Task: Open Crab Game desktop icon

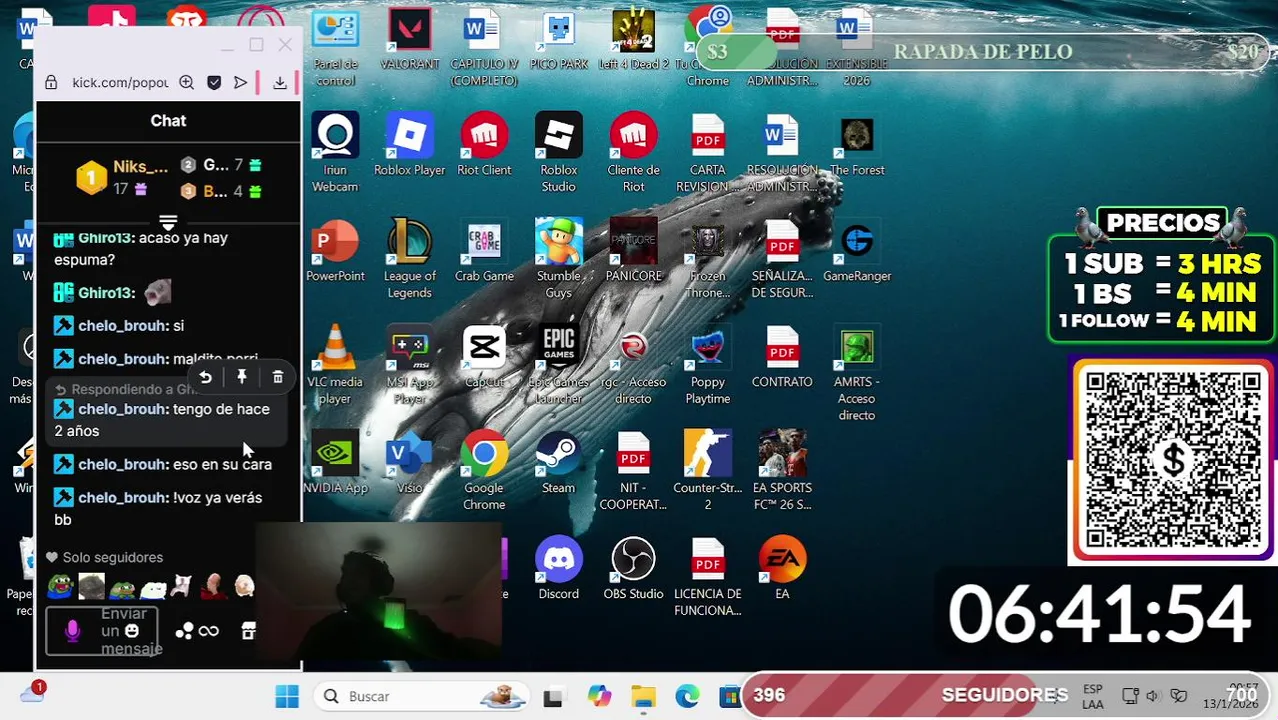Action: pyautogui.click(x=484, y=251)
